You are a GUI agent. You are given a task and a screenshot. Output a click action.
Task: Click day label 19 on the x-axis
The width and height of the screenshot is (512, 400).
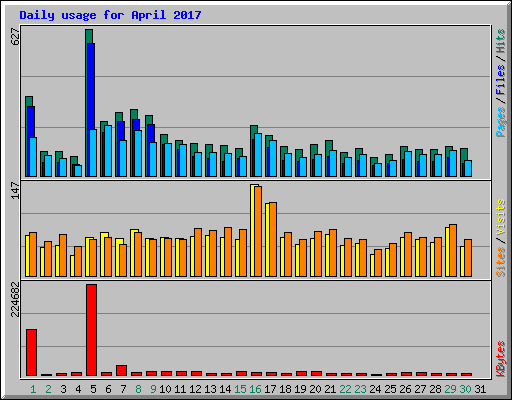pos(300,389)
